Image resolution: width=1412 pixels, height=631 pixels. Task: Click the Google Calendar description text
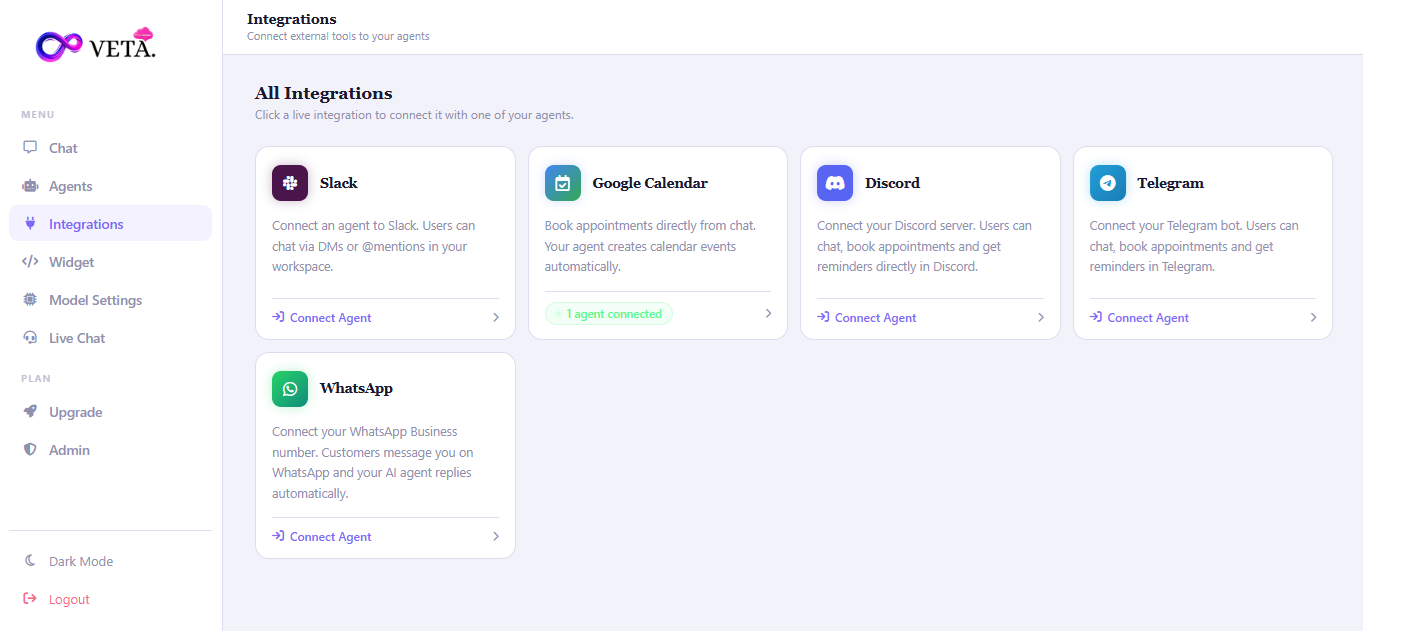coord(650,246)
